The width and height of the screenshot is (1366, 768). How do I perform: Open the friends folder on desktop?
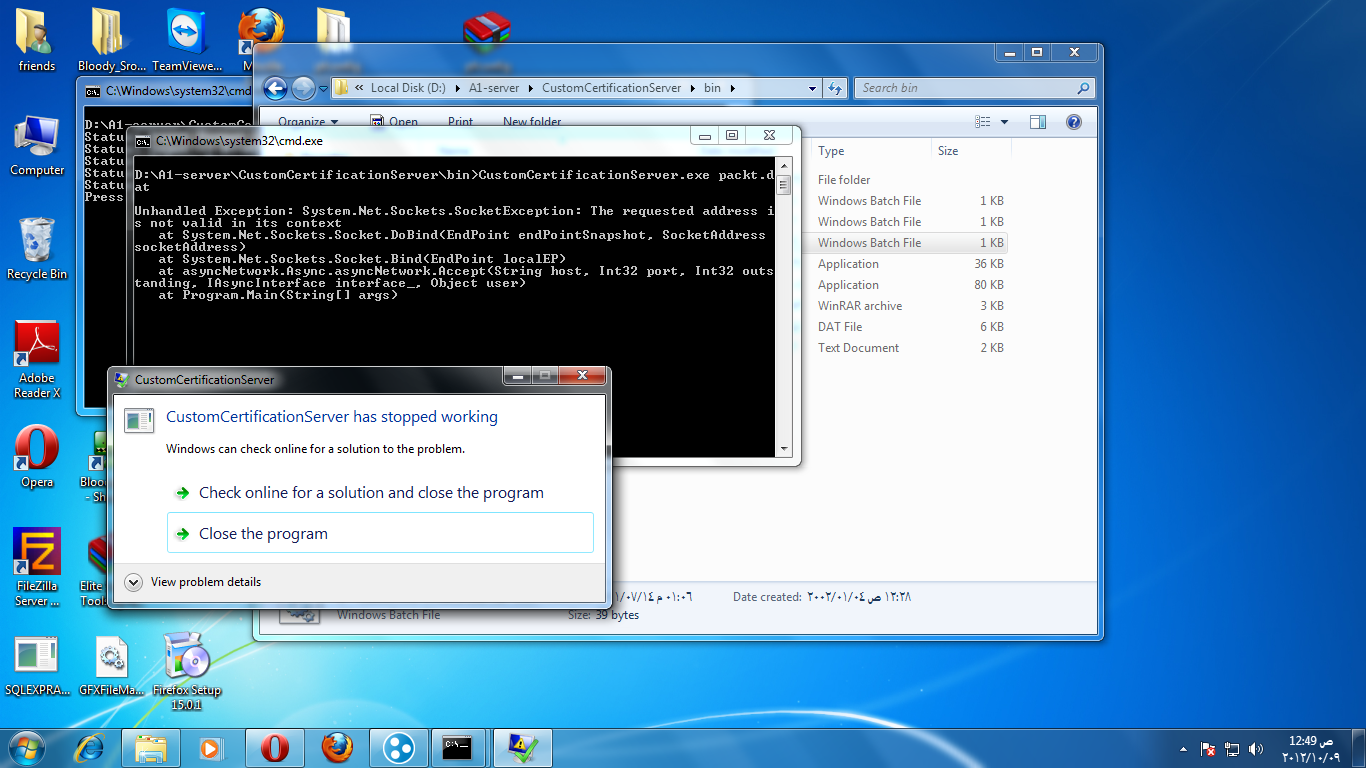click(x=37, y=40)
